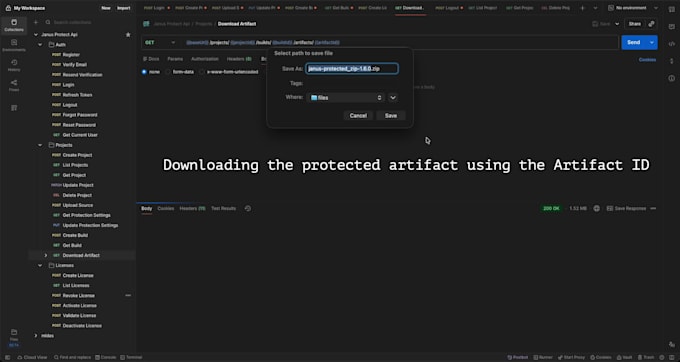Open the GET method dropdown
This screenshot has height=362, width=680.
160,42
